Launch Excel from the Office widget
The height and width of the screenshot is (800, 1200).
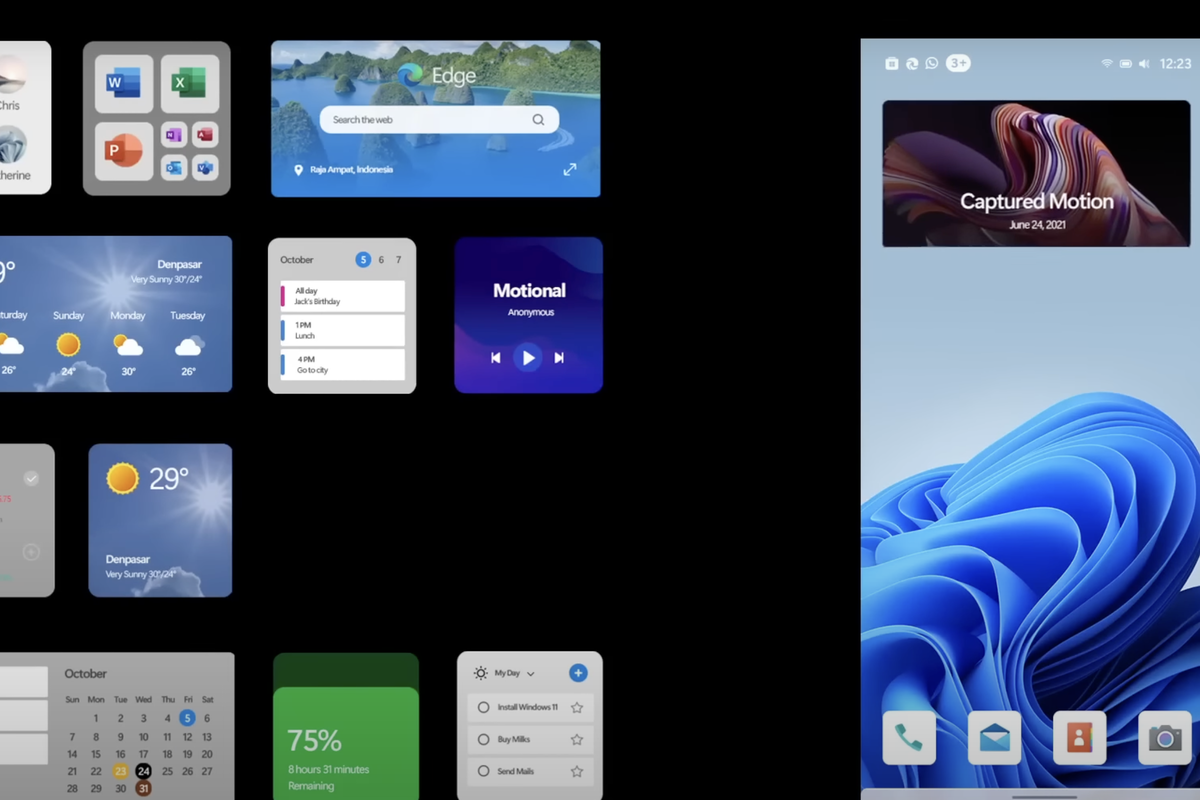pos(189,84)
